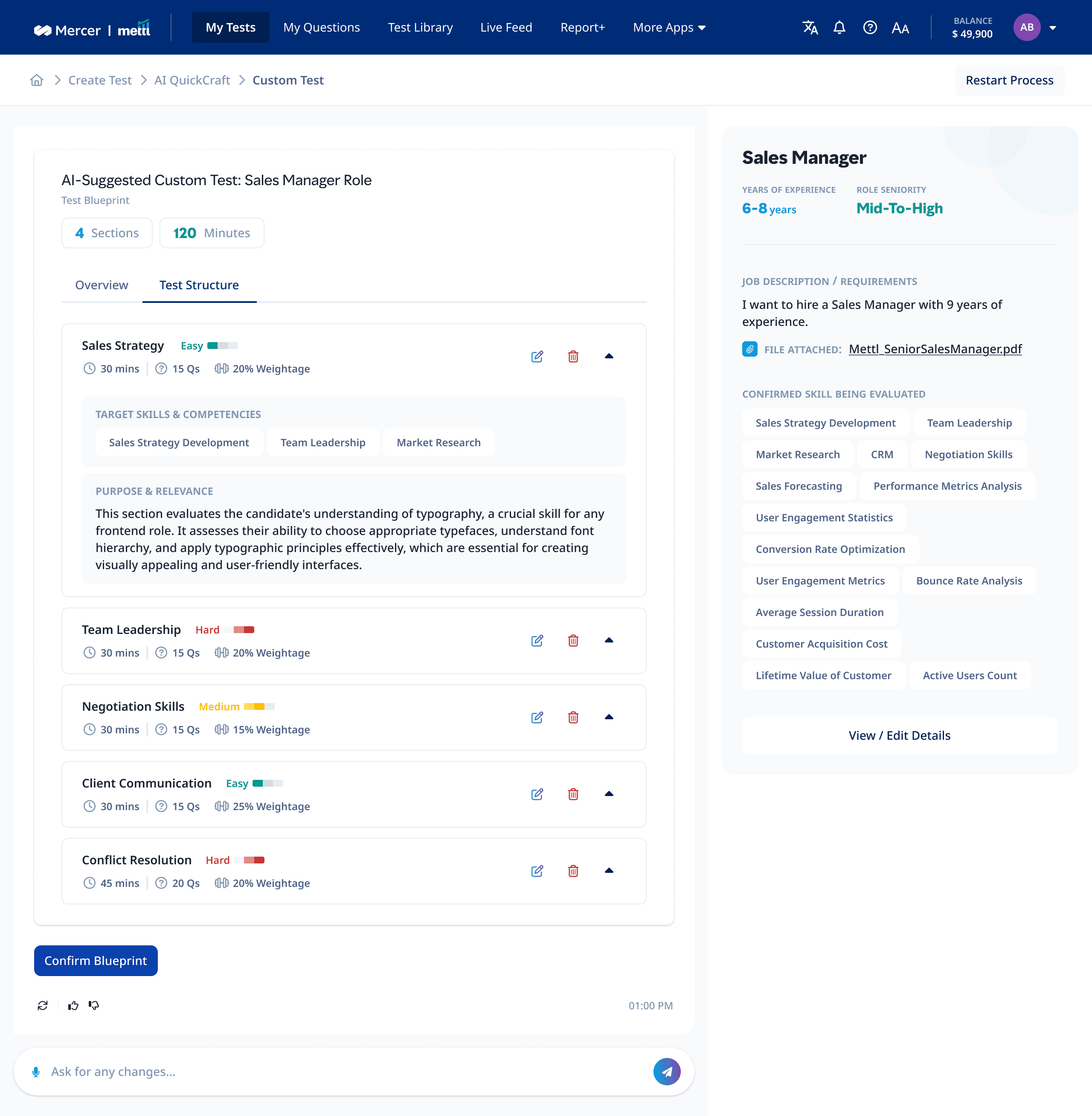Click the font size AA icon

(900, 28)
